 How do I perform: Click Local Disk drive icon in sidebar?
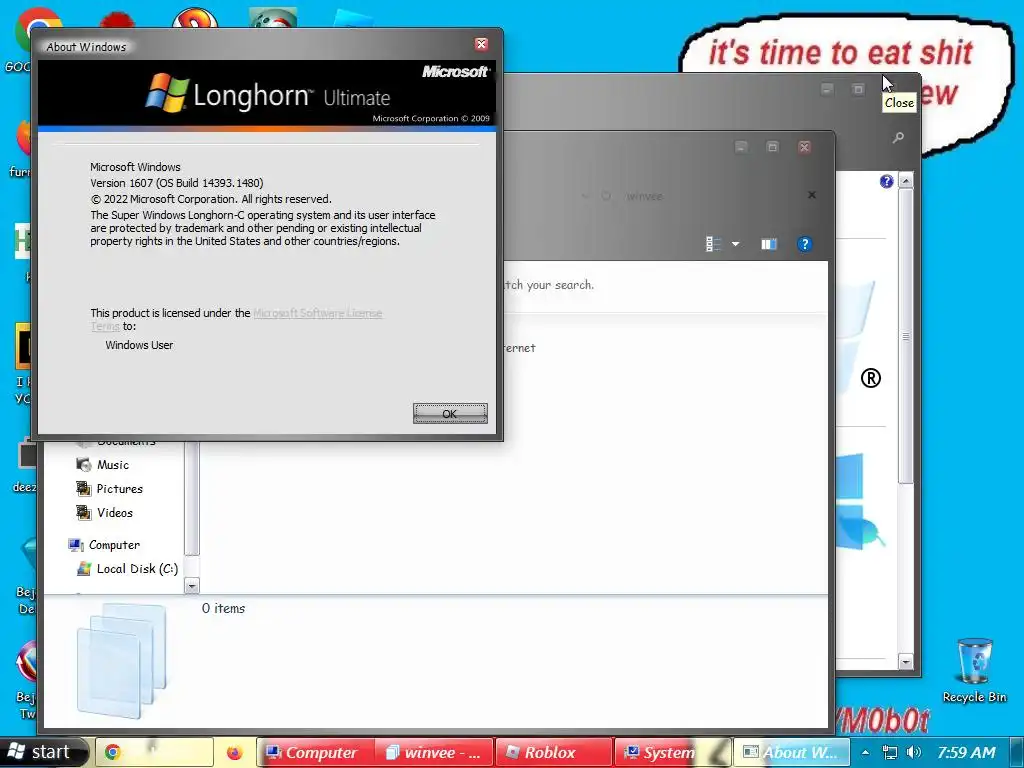click(84, 569)
